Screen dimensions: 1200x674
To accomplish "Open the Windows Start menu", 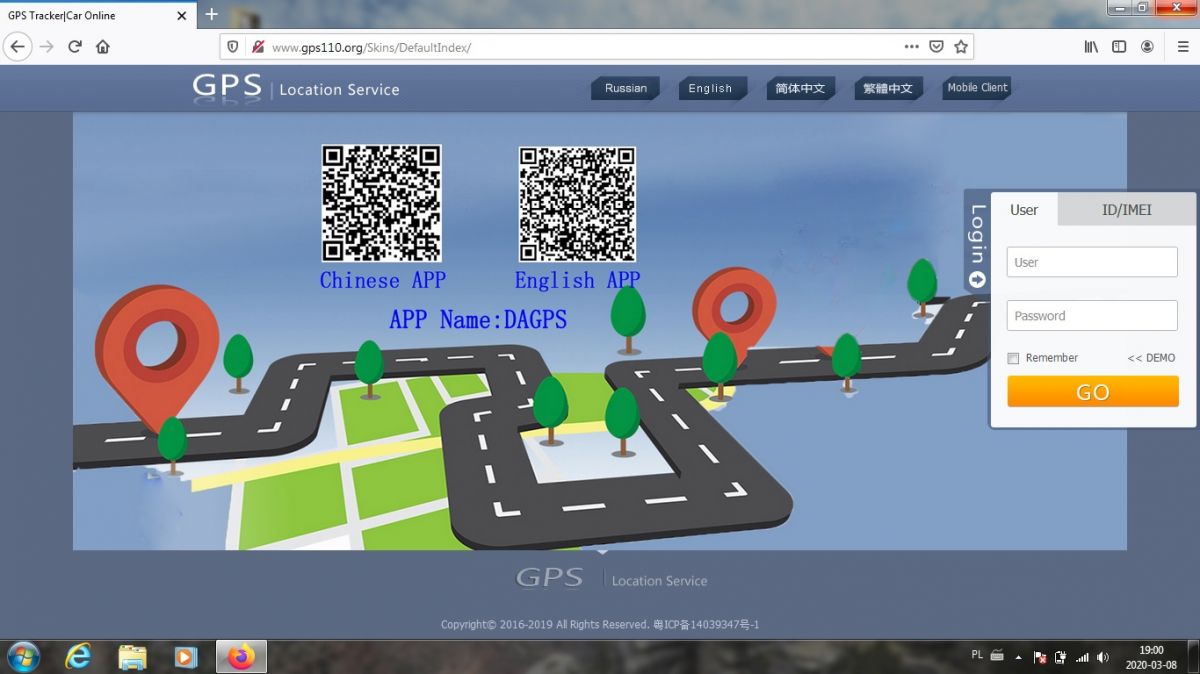I will pos(22,657).
